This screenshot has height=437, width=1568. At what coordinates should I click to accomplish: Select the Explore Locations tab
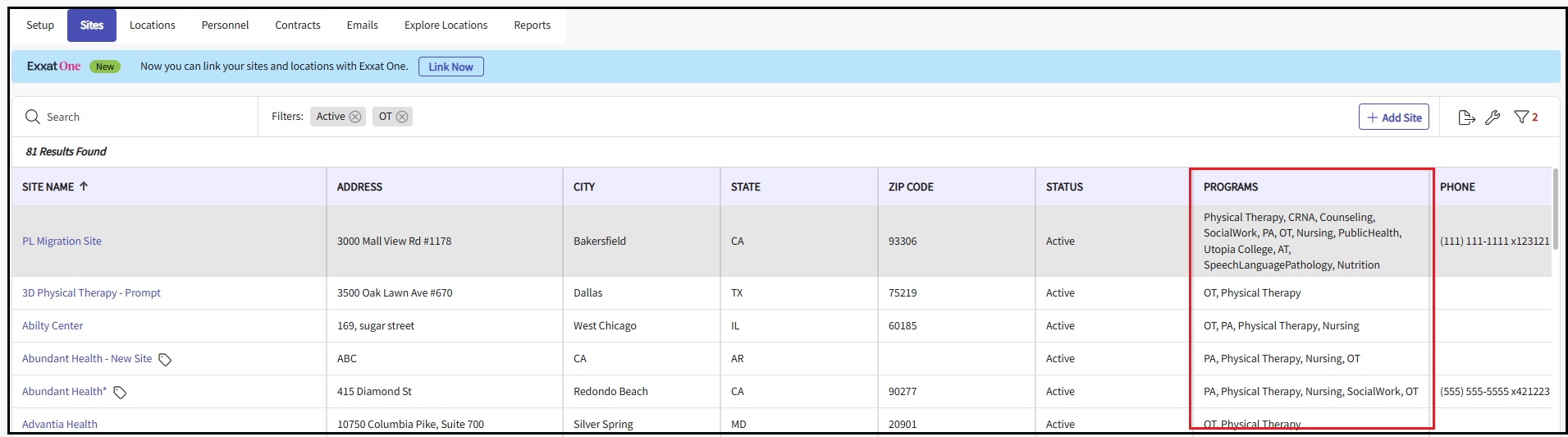tap(446, 25)
